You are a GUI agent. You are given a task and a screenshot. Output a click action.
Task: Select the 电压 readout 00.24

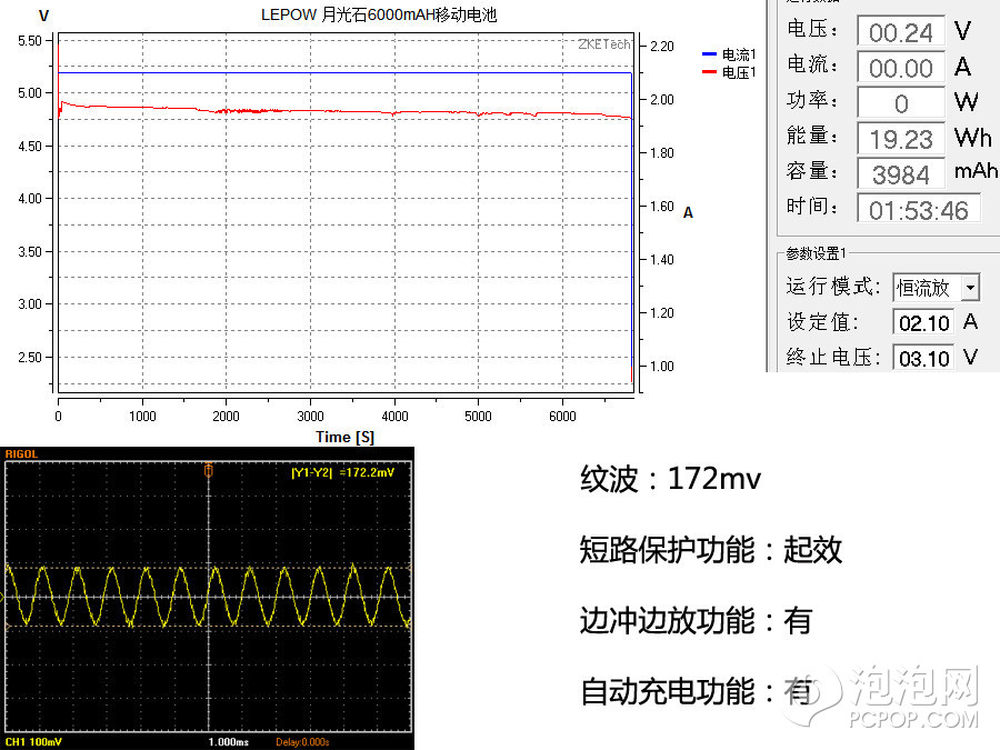click(901, 32)
